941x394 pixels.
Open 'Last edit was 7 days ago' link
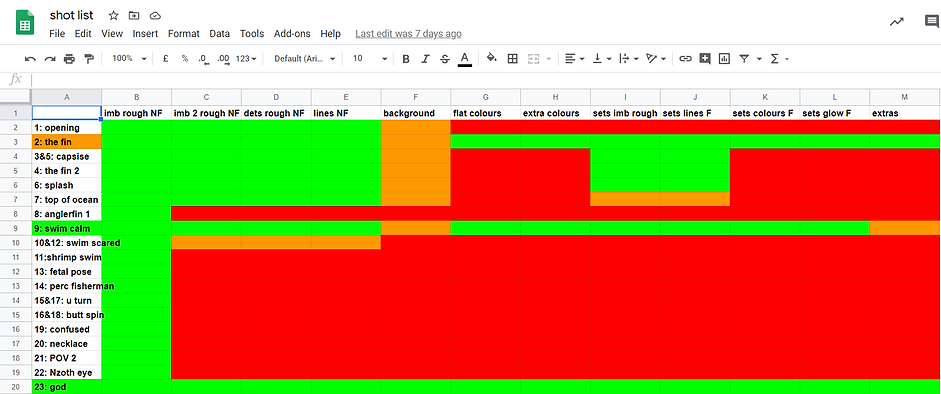click(408, 34)
